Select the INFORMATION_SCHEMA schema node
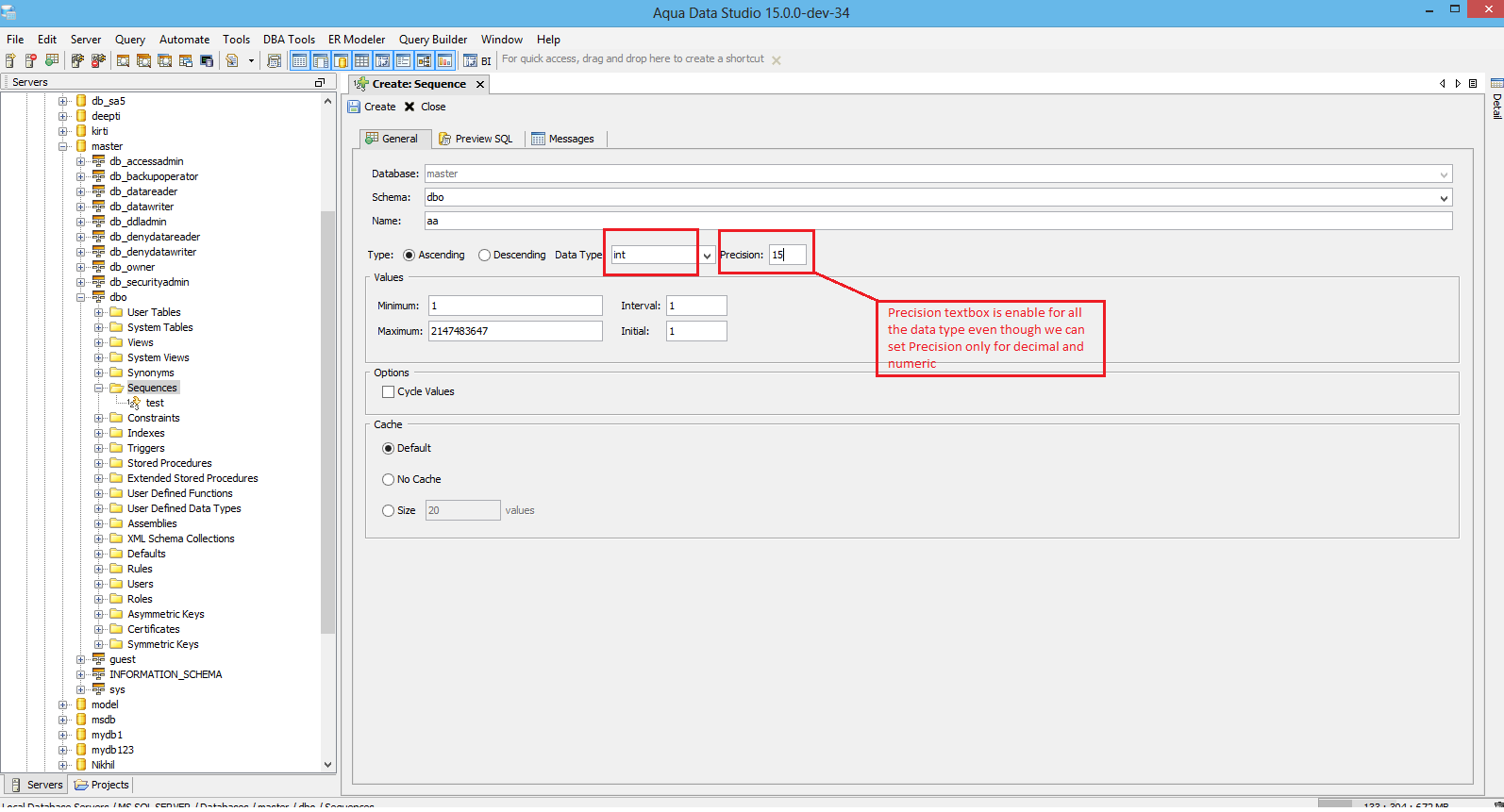 tap(165, 674)
